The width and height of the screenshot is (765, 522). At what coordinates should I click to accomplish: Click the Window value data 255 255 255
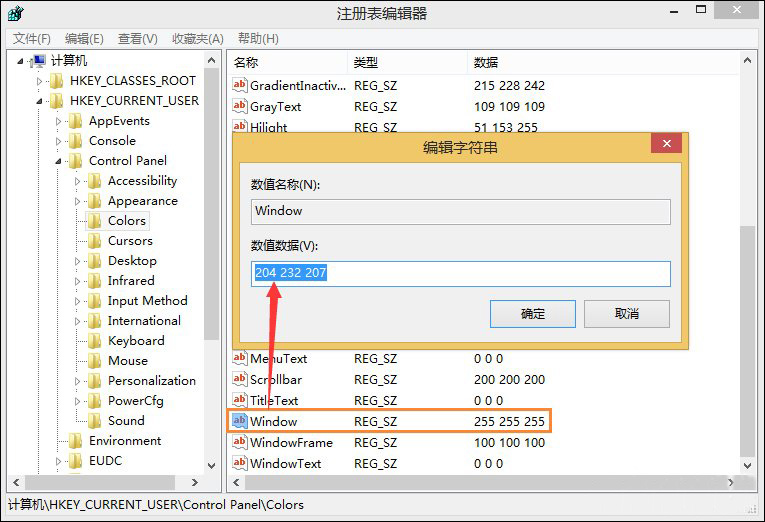pyautogui.click(x=509, y=422)
